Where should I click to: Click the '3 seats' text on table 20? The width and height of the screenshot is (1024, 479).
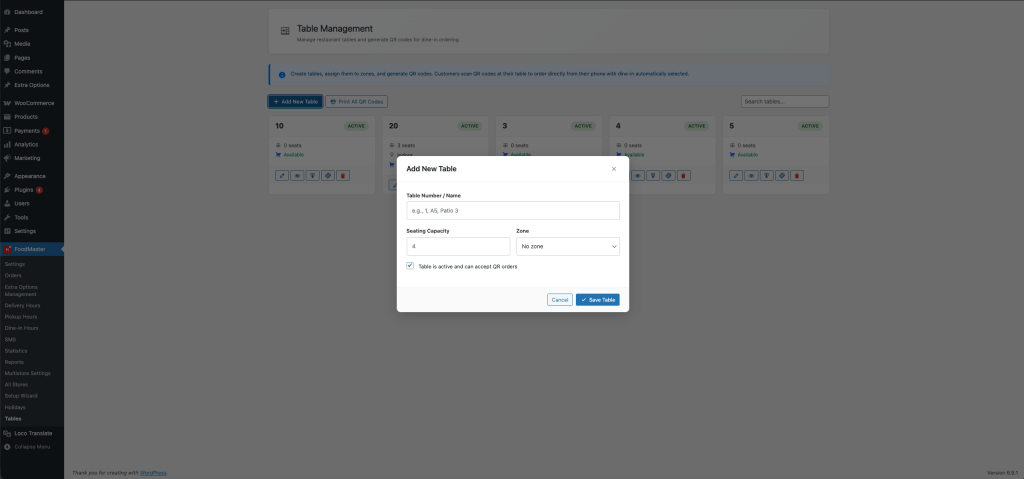point(406,145)
